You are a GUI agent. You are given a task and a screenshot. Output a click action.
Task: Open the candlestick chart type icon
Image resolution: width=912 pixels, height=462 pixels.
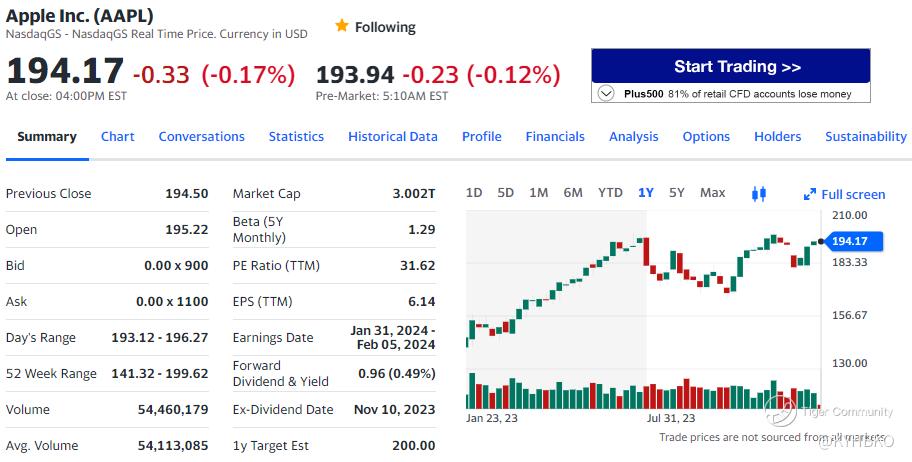point(758,193)
